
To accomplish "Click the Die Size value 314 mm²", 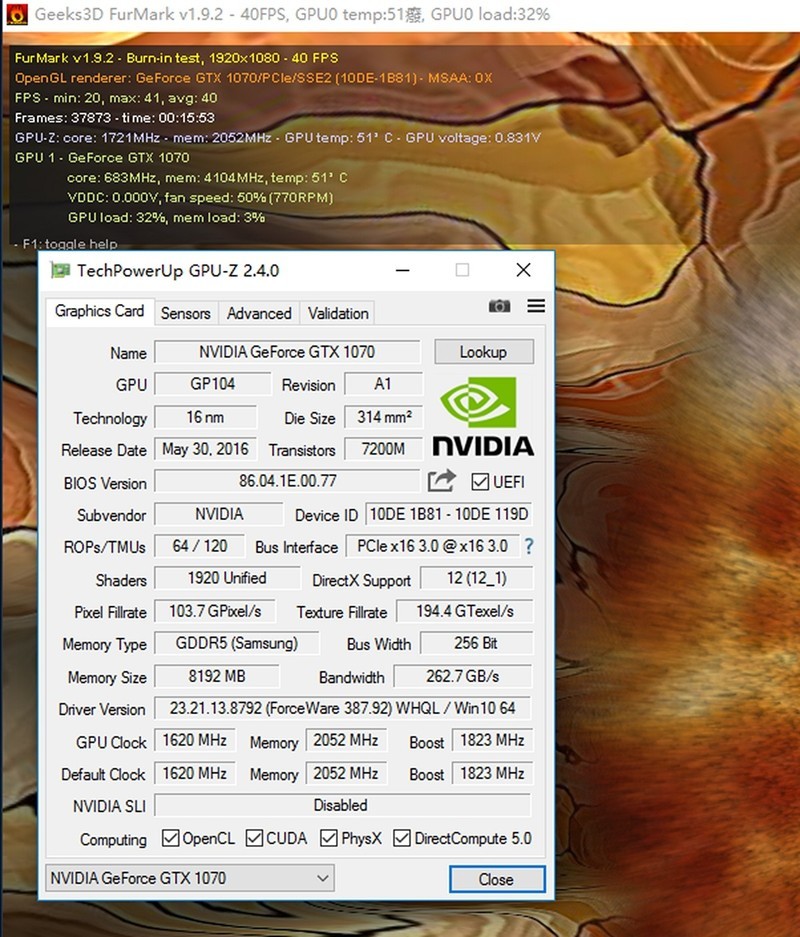I will [384, 417].
